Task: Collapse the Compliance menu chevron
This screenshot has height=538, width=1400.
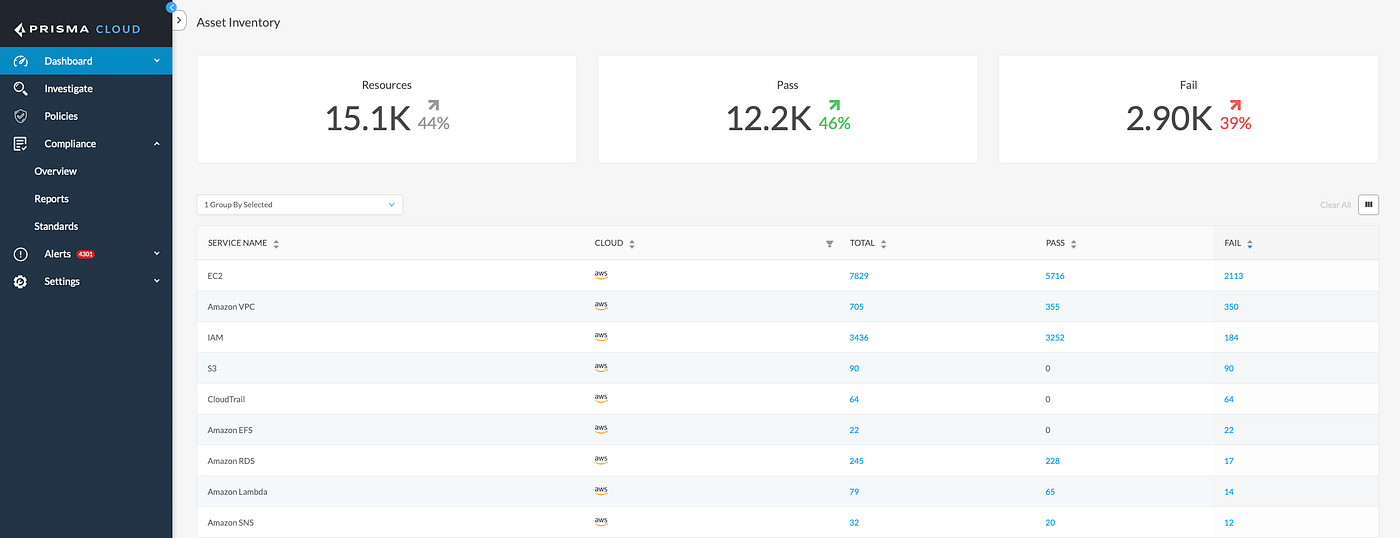Action: [x=157, y=144]
